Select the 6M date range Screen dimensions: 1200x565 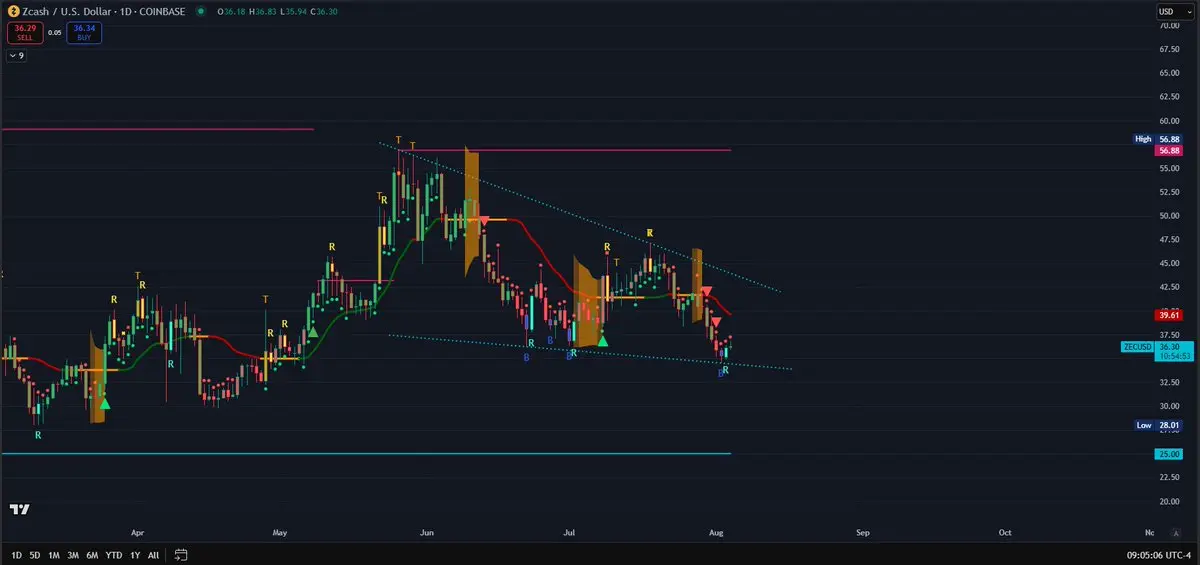(x=92, y=554)
